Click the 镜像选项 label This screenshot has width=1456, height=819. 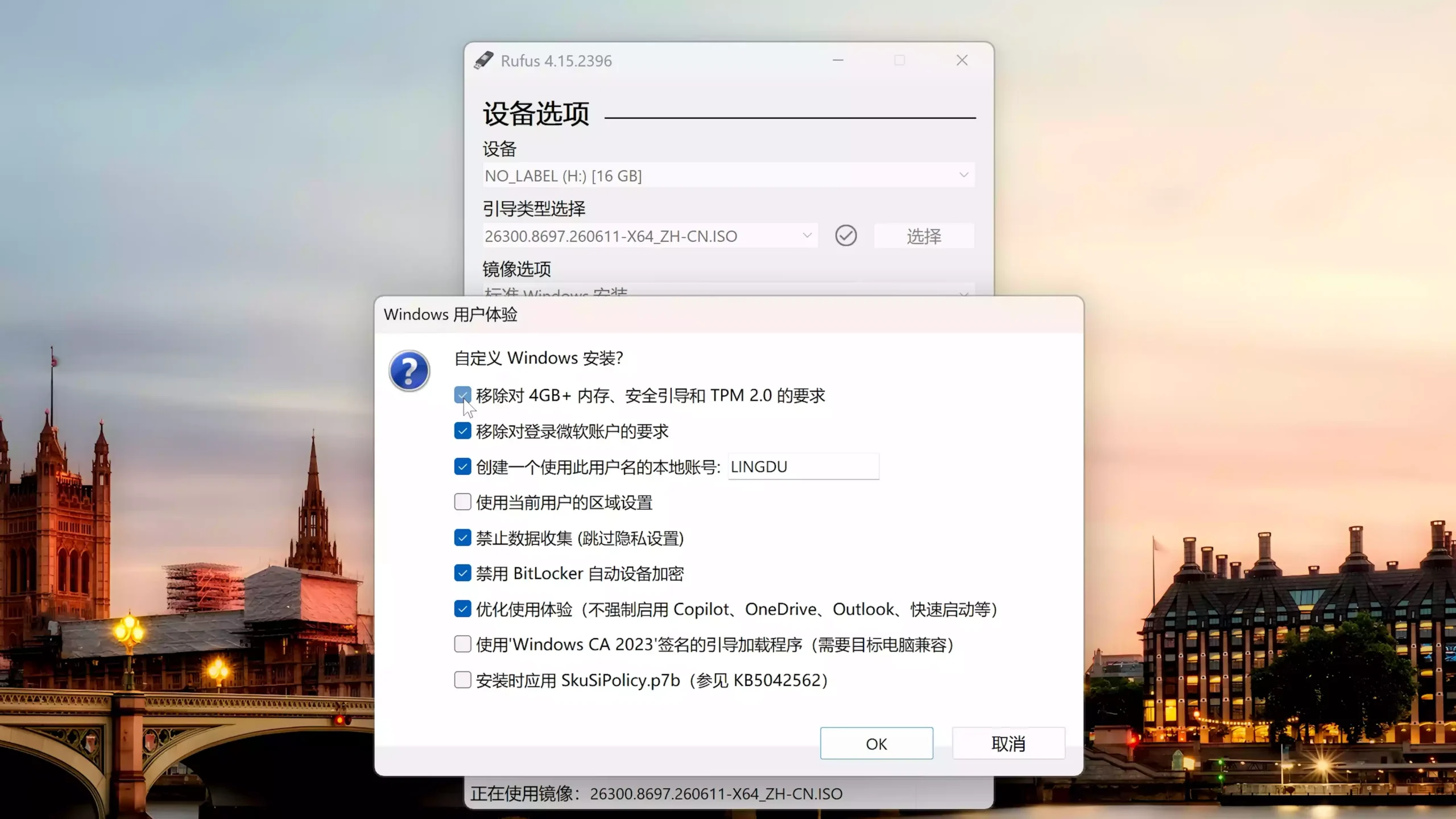[516, 268]
